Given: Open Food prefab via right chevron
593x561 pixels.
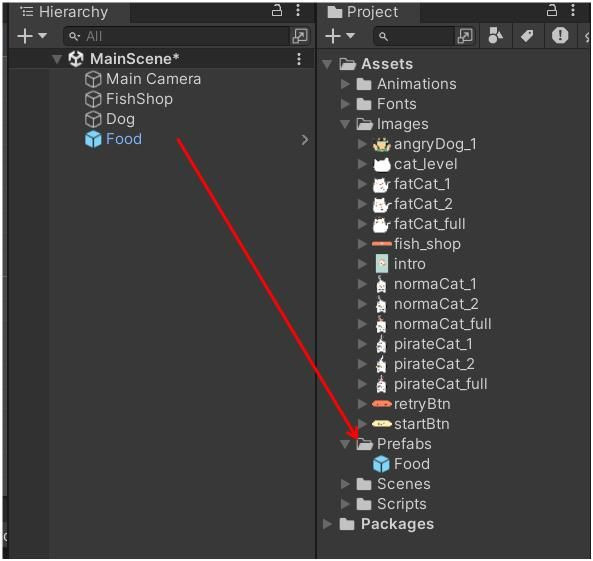Looking at the screenshot, I should click(305, 140).
